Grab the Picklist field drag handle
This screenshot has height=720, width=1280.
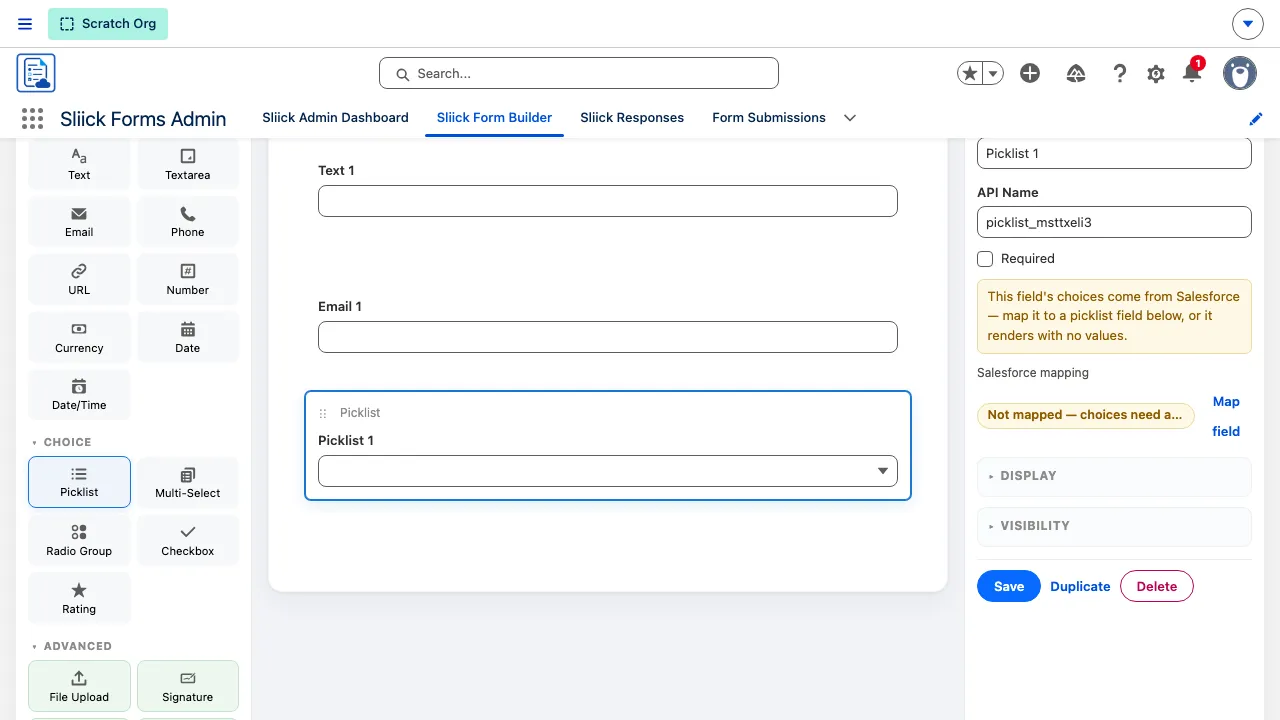(323, 413)
